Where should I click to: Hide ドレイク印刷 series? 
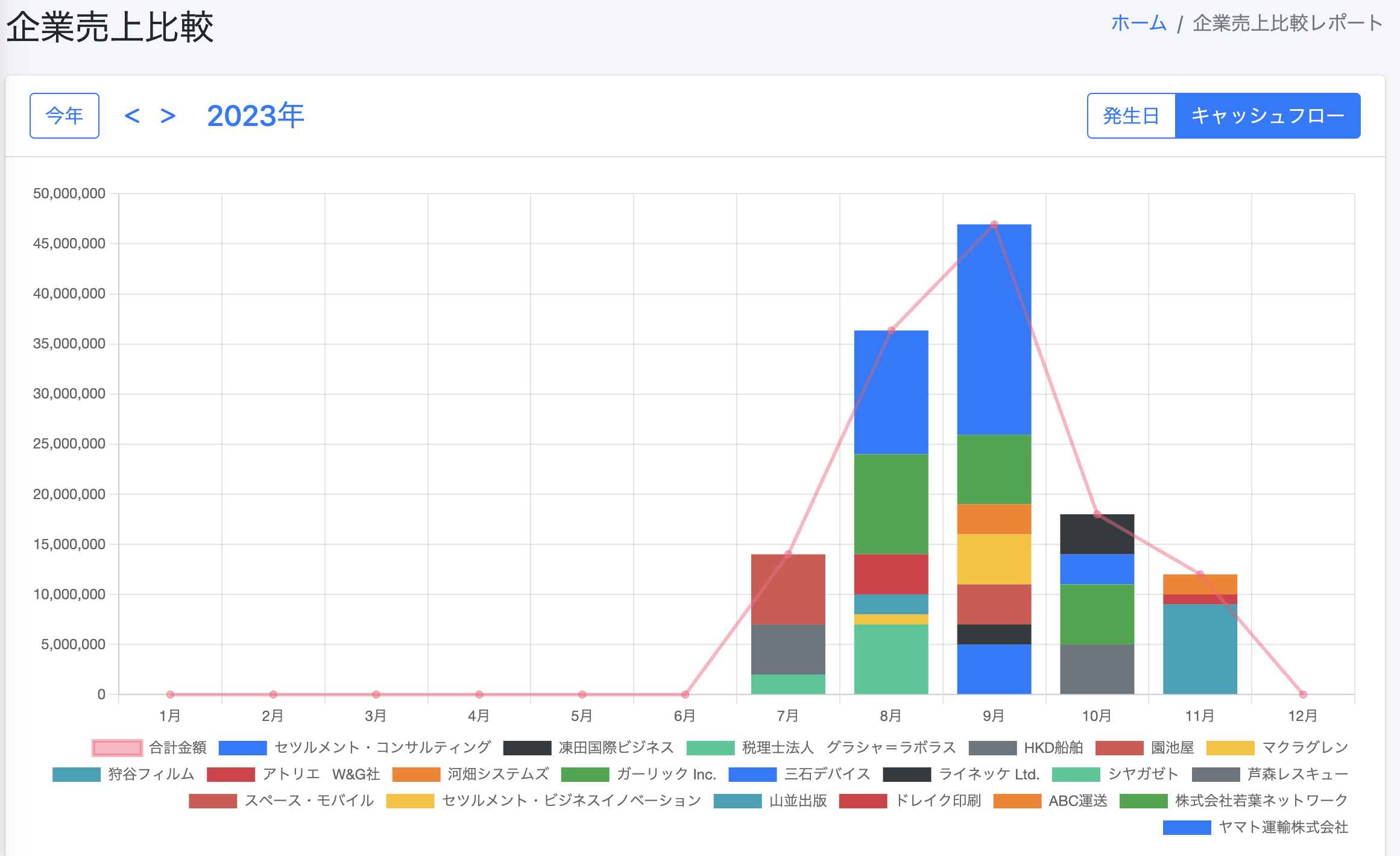pyautogui.click(x=910, y=801)
